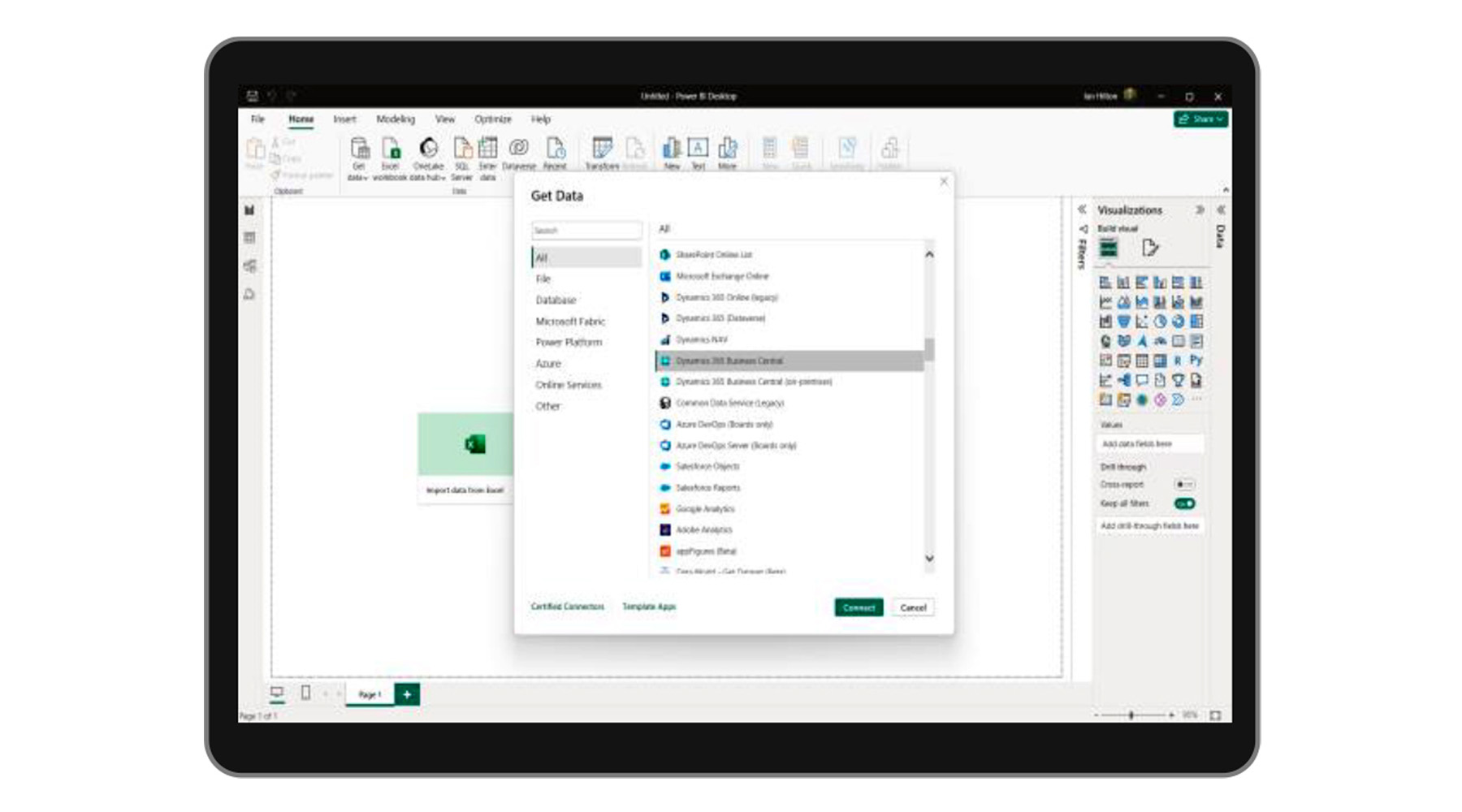Switch to the Home ribbon tab
Screen dimensions: 1462x812
tap(301, 119)
